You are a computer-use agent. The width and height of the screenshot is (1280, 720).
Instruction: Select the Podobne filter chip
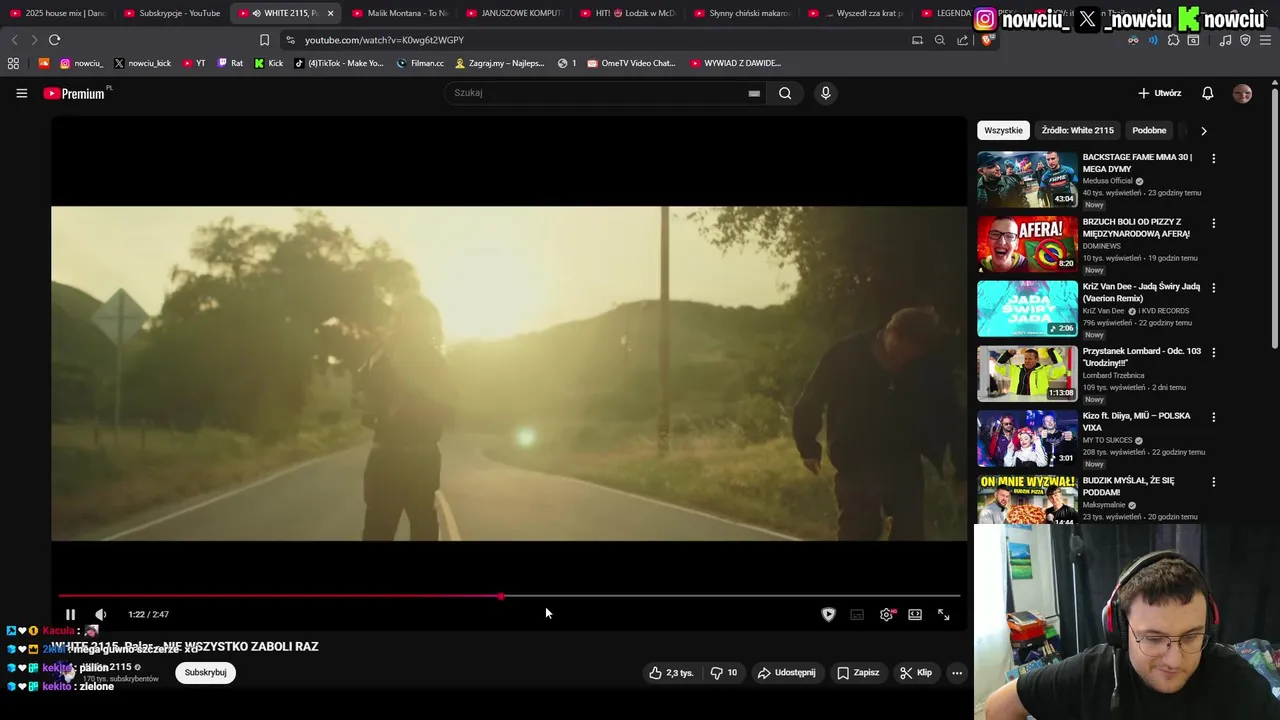[x=1149, y=130]
